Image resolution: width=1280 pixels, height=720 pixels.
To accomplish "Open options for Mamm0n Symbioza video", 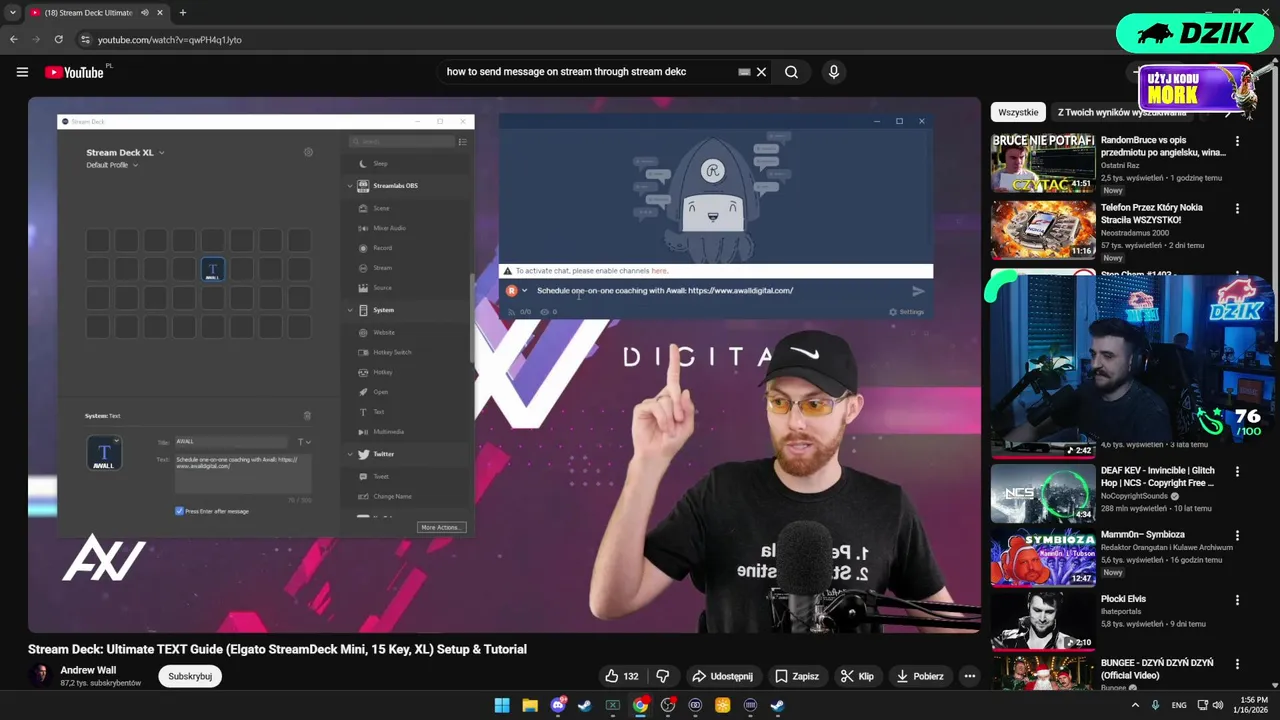I will [x=1237, y=536].
